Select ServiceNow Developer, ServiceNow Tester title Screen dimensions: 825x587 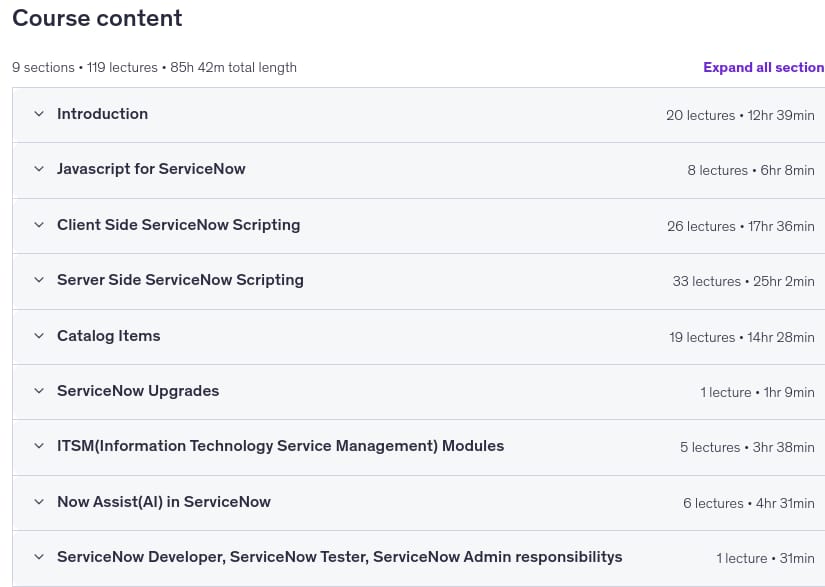click(339, 557)
